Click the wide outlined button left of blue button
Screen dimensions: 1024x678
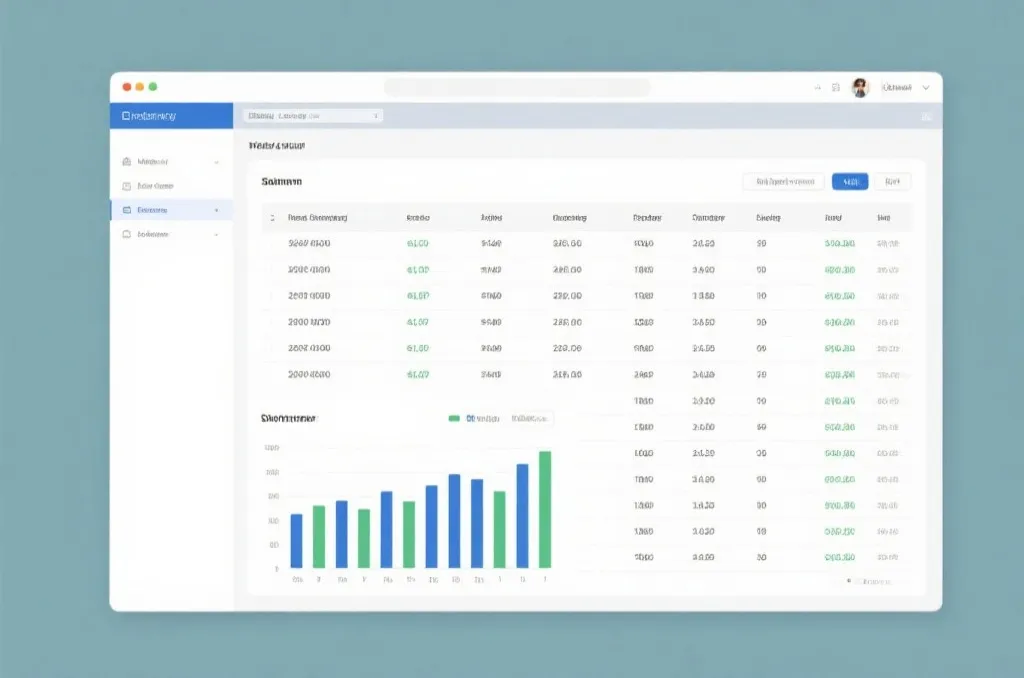[784, 182]
